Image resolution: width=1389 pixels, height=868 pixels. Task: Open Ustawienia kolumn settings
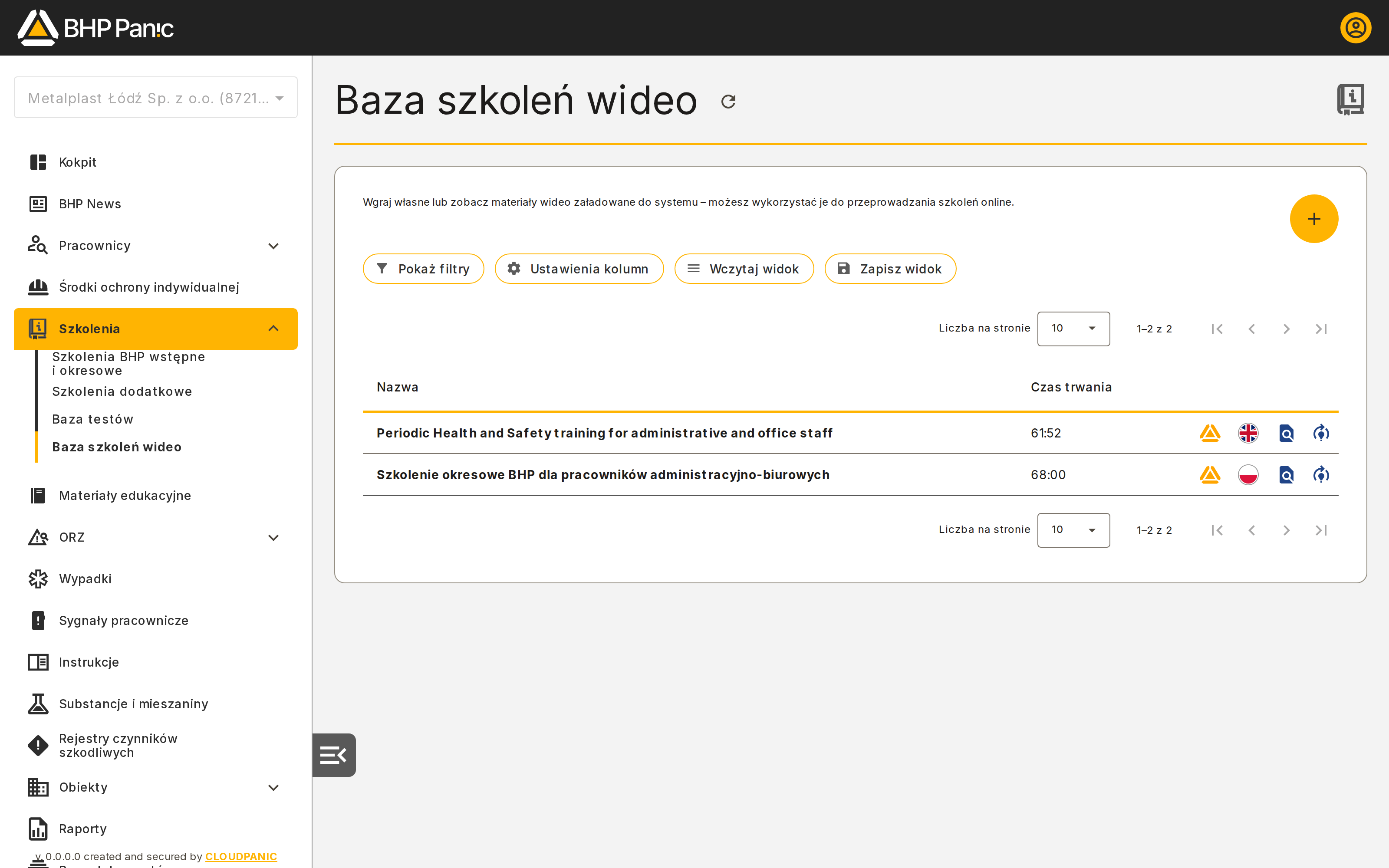pyautogui.click(x=579, y=269)
